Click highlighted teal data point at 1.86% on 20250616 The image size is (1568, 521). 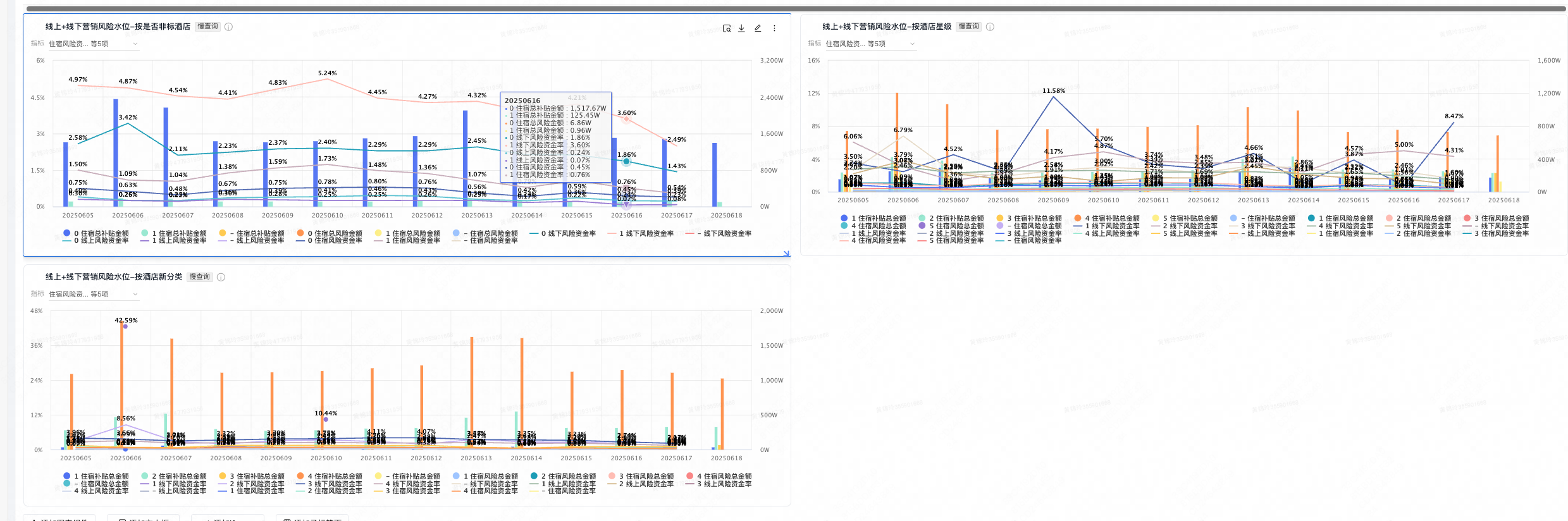tap(626, 161)
